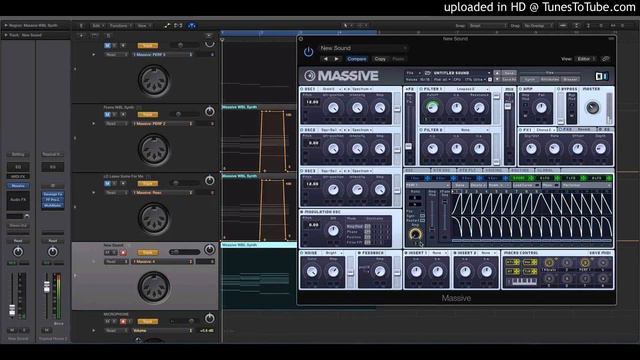Click power icon on New Sound track header
This screenshot has width=640, height=360.
click(209, 249)
